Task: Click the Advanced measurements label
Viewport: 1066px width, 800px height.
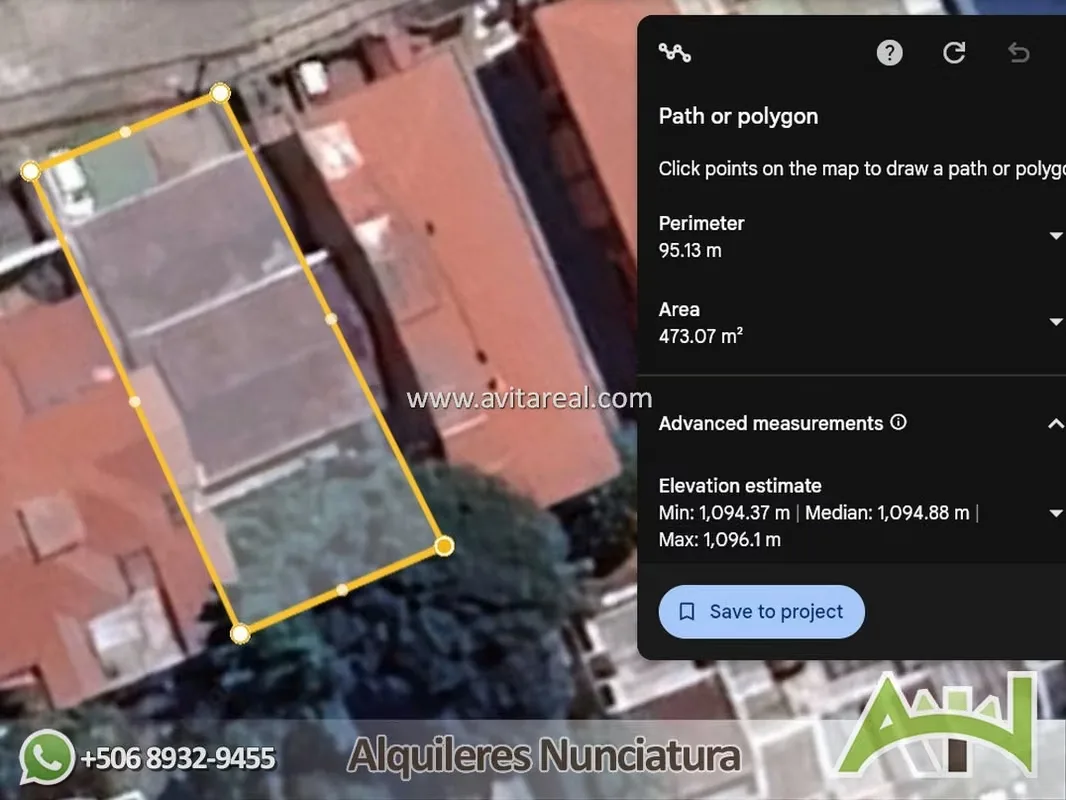Action: [x=770, y=423]
